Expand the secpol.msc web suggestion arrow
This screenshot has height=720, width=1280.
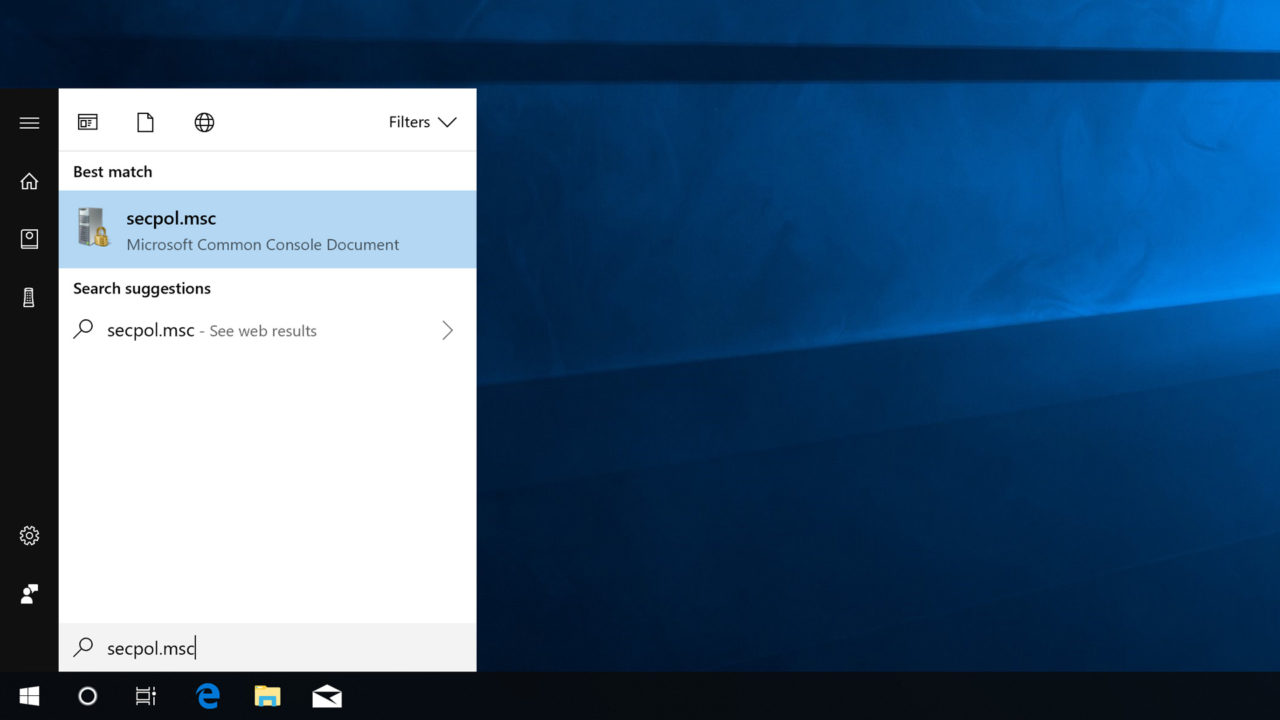[x=447, y=330]
